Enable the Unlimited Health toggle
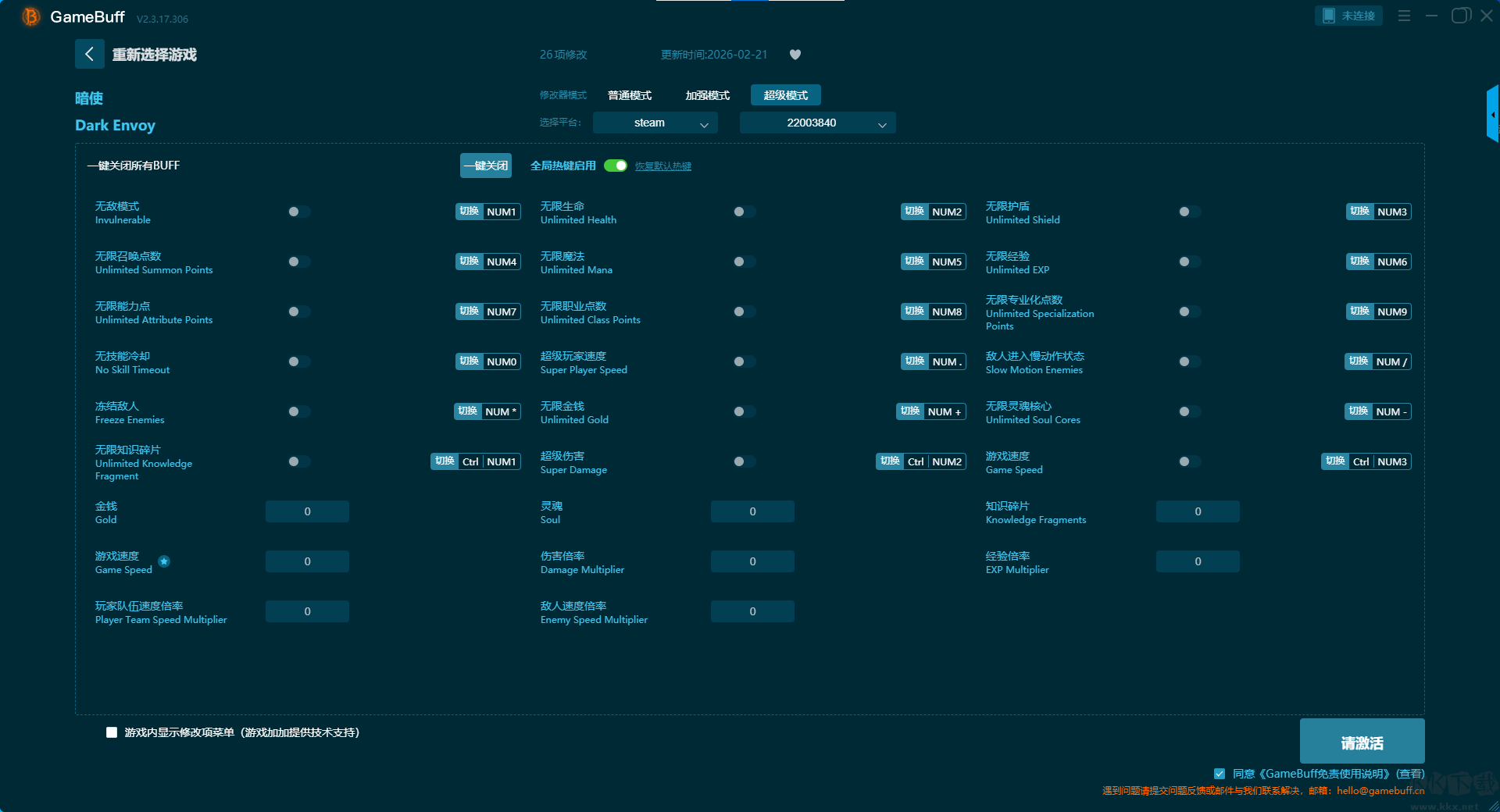 (744, 212)
